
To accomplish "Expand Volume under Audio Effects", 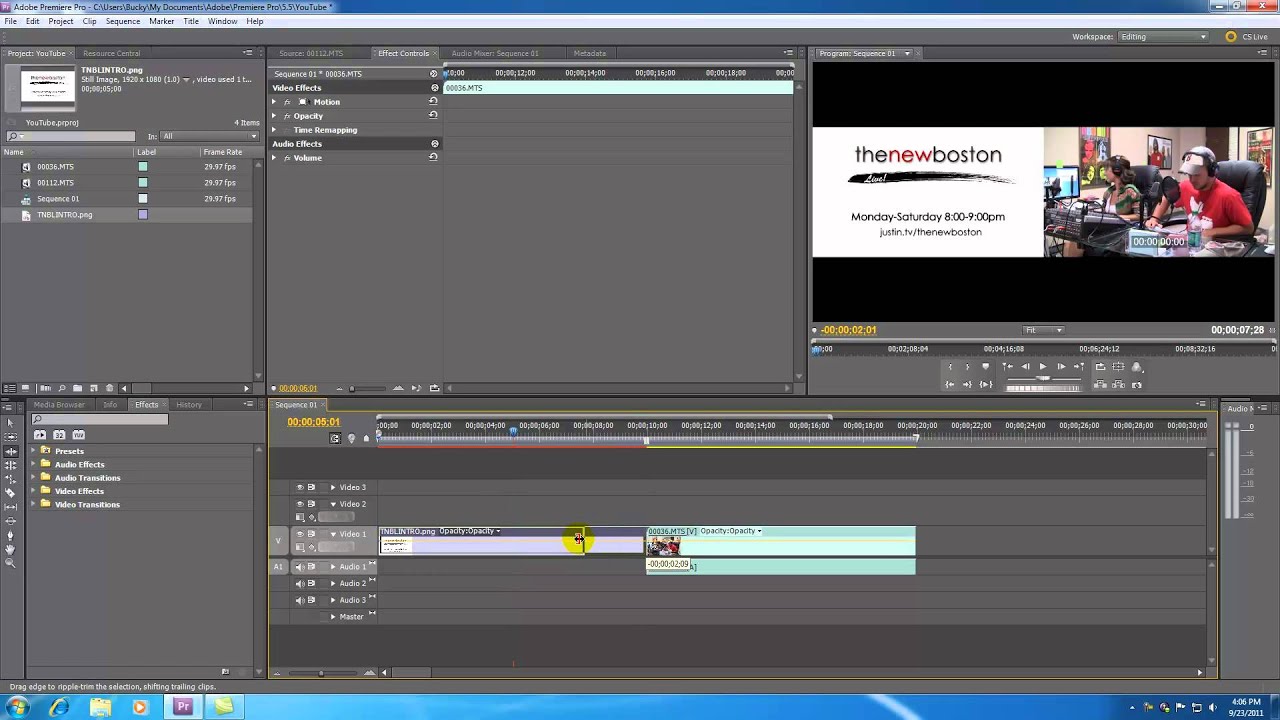I will 274,158.
